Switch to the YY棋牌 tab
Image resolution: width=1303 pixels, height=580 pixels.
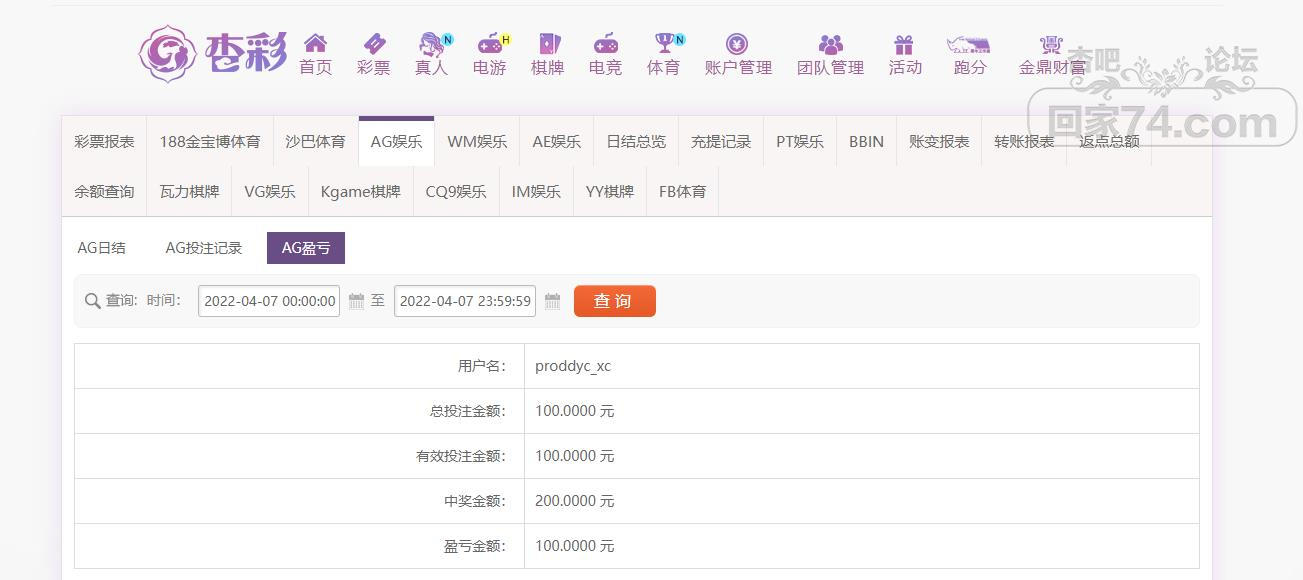610,191
